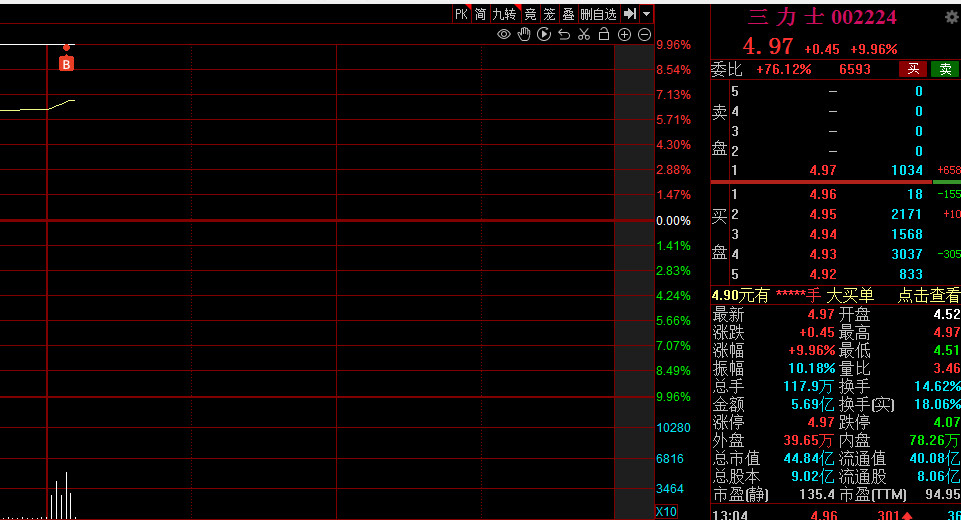Image resolution: width=961 pixels, height=520 pixels.
Task: Zoom out with the minus icon
Action: (x=644, y=35)
